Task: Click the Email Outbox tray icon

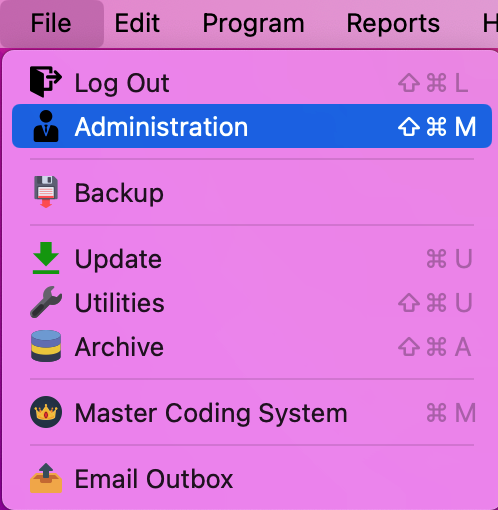Action: click(46, 478)
